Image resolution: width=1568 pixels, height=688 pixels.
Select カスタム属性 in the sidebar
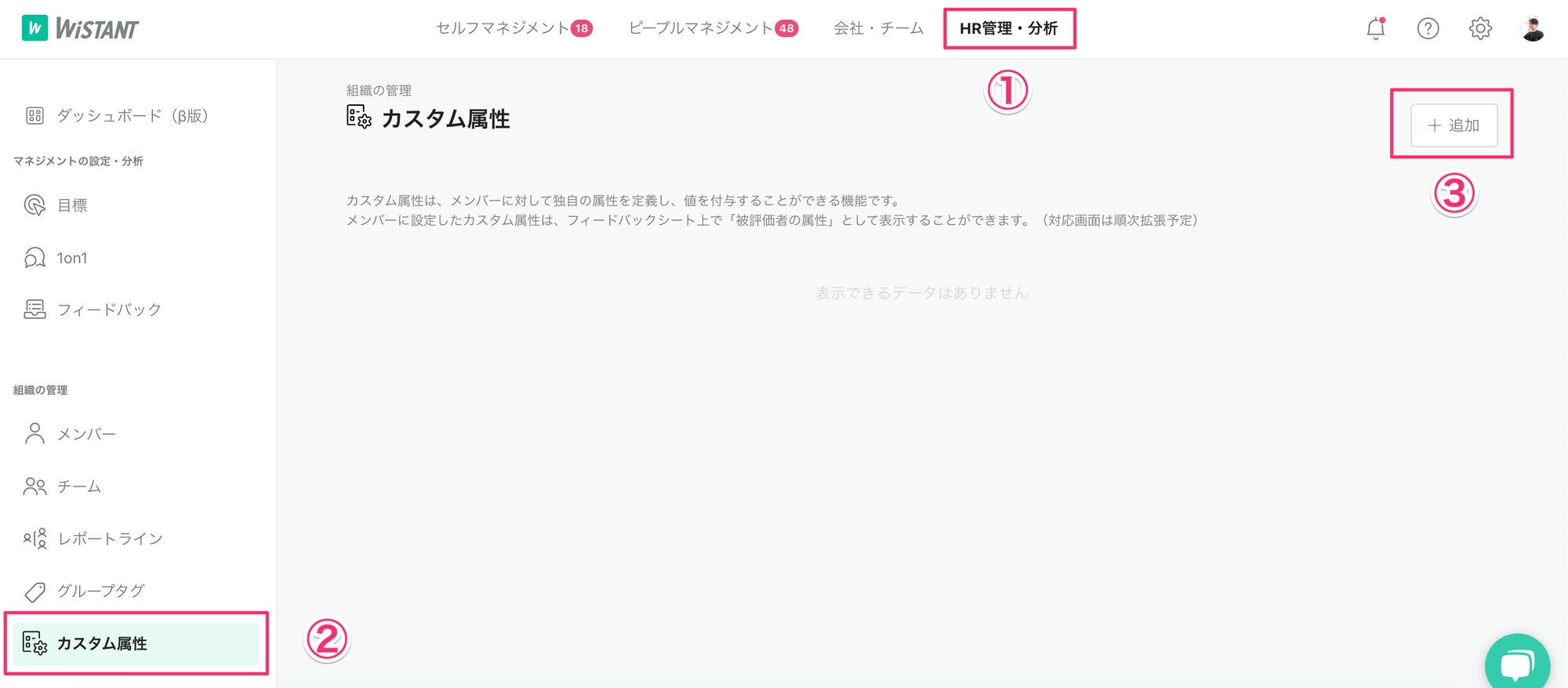tap(102, 643)
